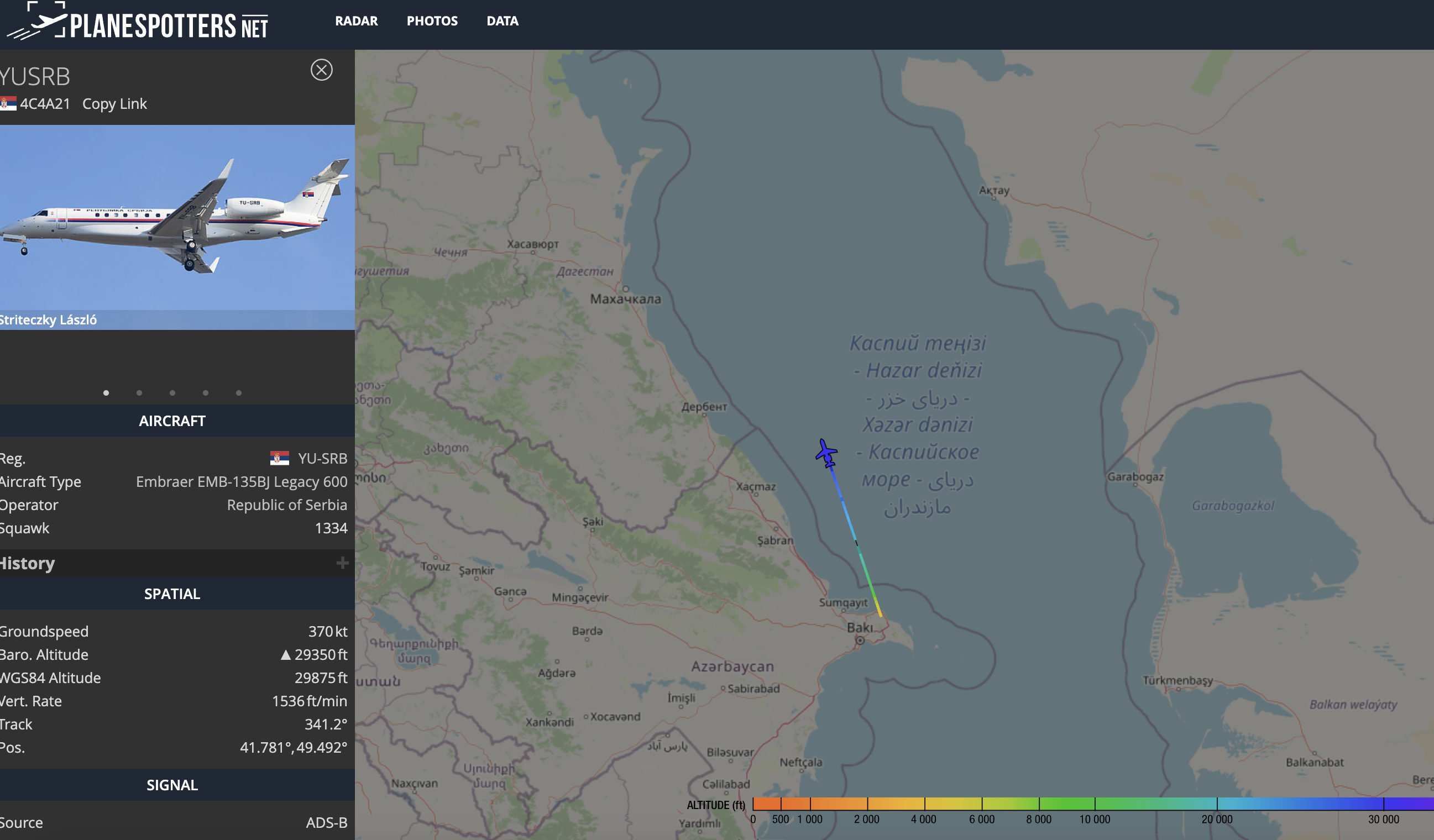
Task: Click the Baku city marker on map
Action: point(860,641)
